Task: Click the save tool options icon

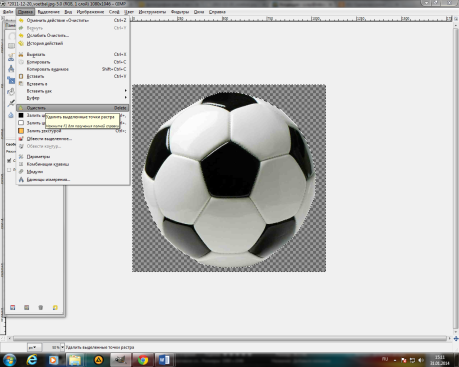Action: tap(13, 307)
